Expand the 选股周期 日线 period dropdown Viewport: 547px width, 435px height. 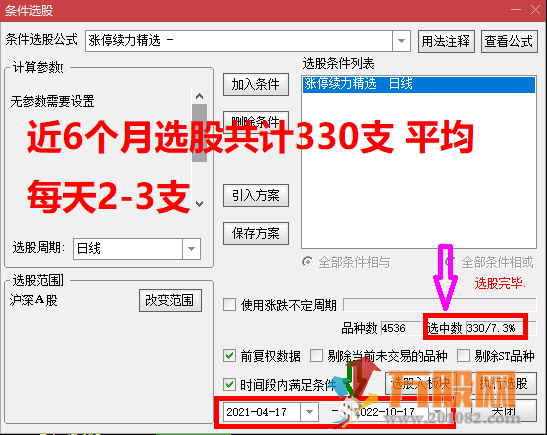click(191, 249)
